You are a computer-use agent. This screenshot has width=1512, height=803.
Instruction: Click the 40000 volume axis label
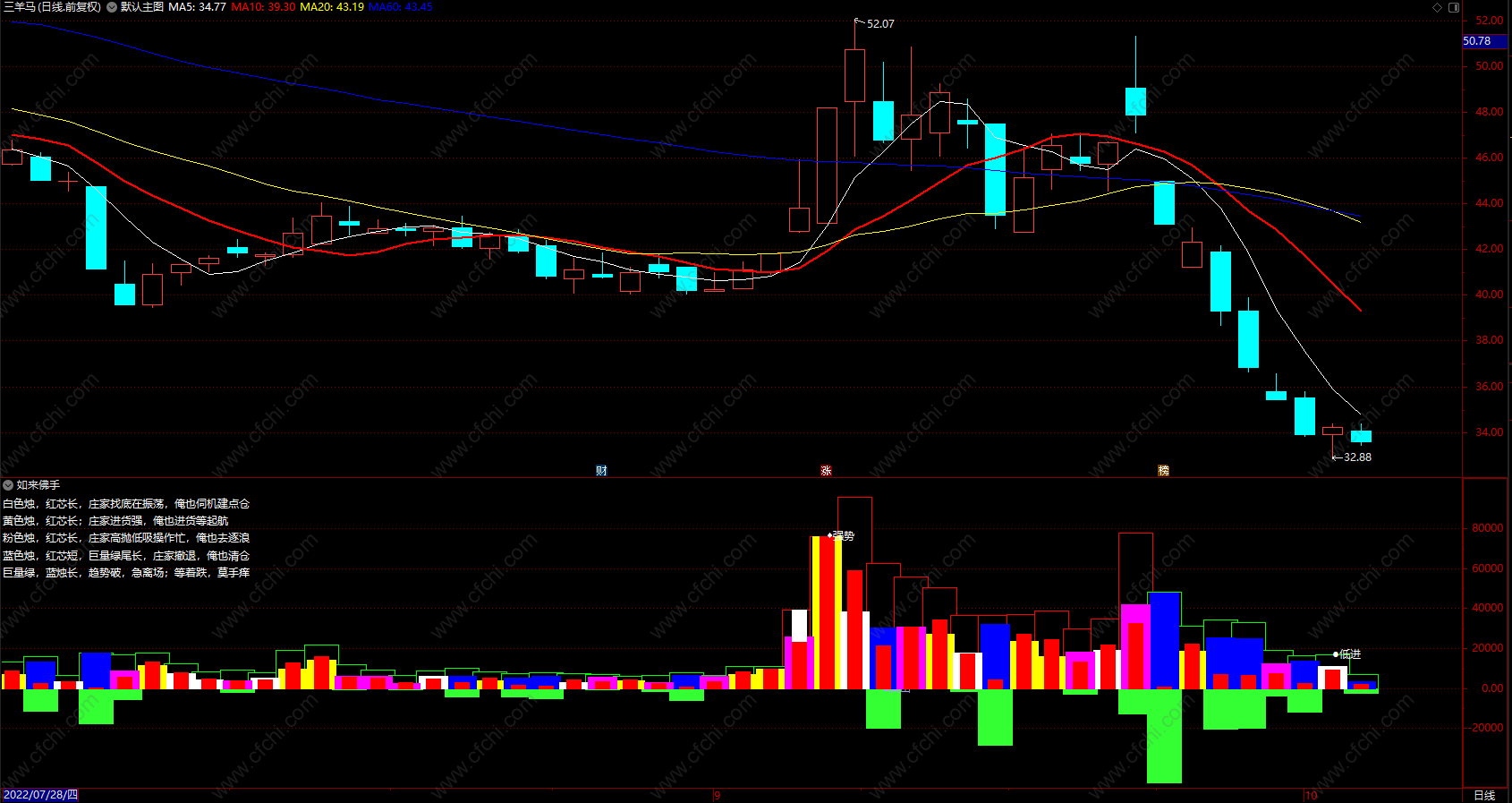tap(1487, 608)
